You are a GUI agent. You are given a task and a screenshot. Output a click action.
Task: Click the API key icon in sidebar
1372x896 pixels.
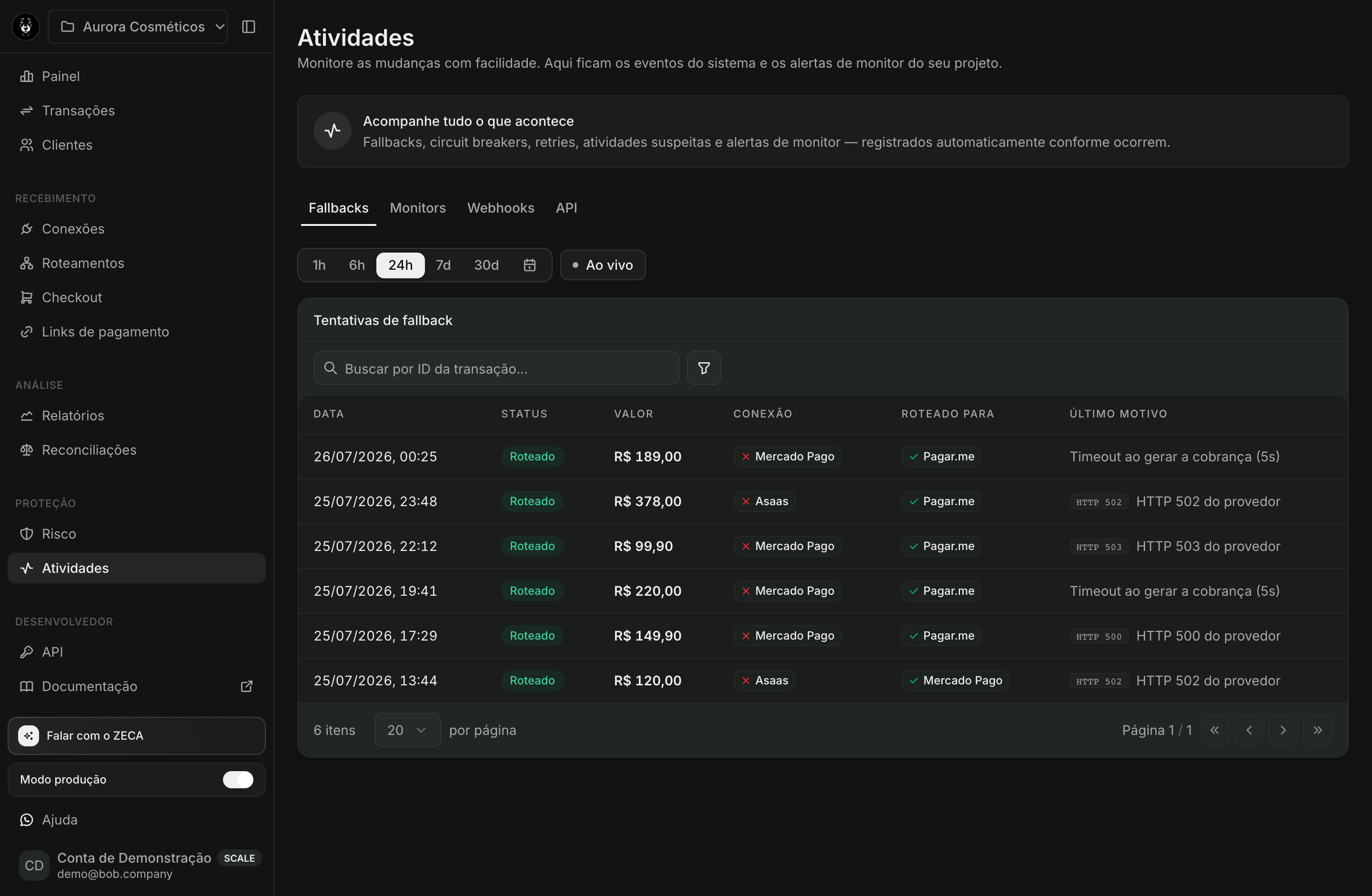27,652
